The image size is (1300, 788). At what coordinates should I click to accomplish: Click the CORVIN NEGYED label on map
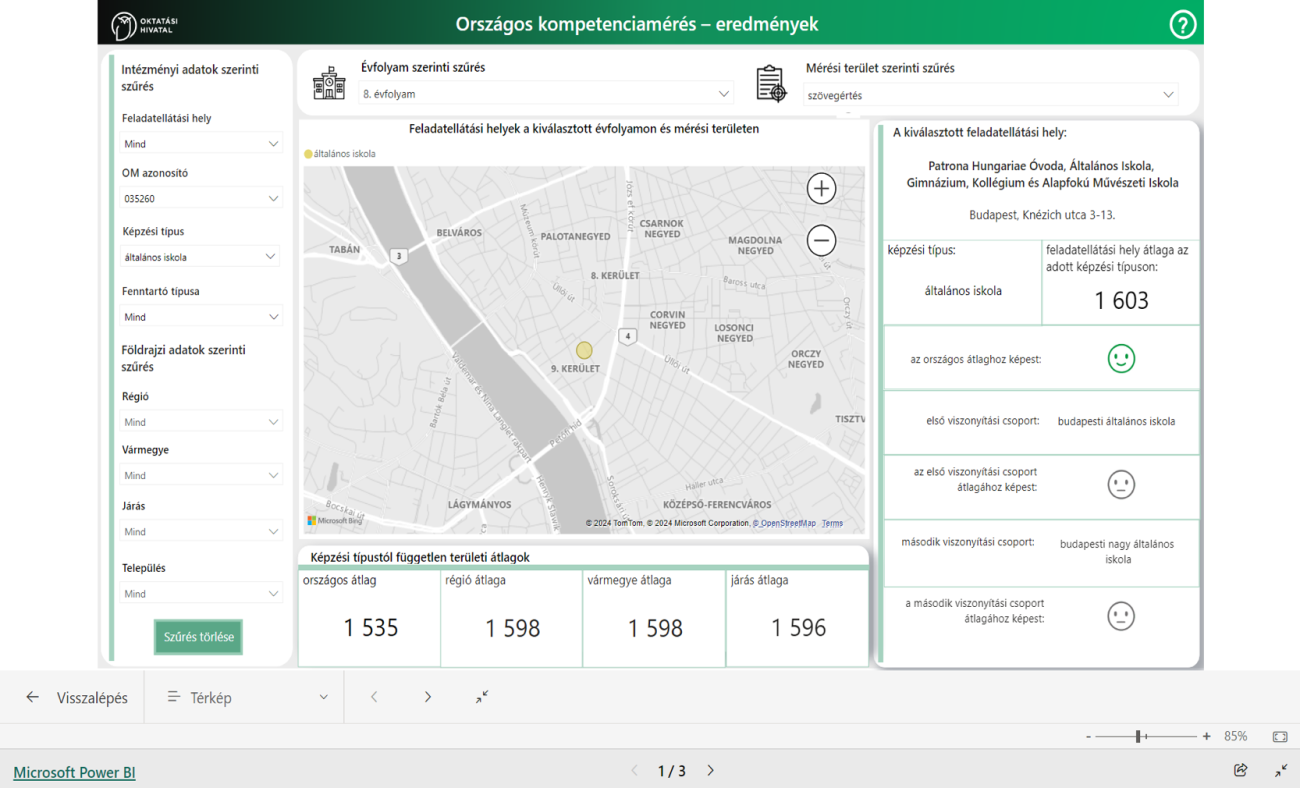tap(667, 320)
